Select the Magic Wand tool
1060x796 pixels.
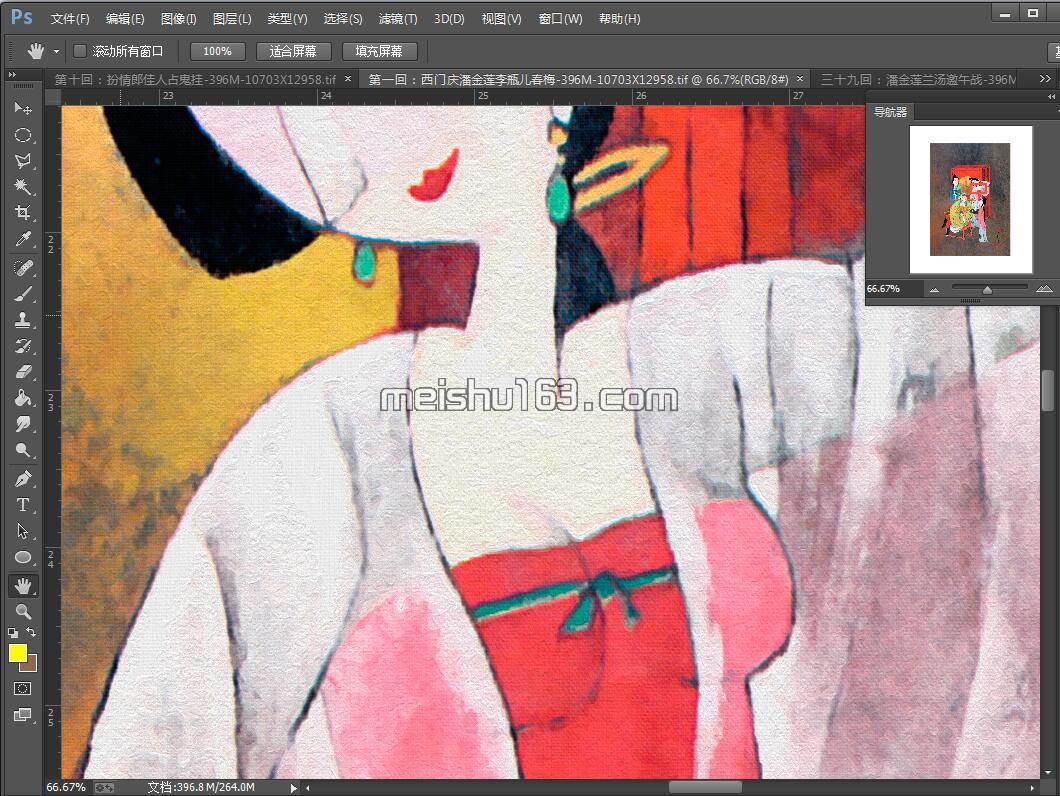(22, 187)
